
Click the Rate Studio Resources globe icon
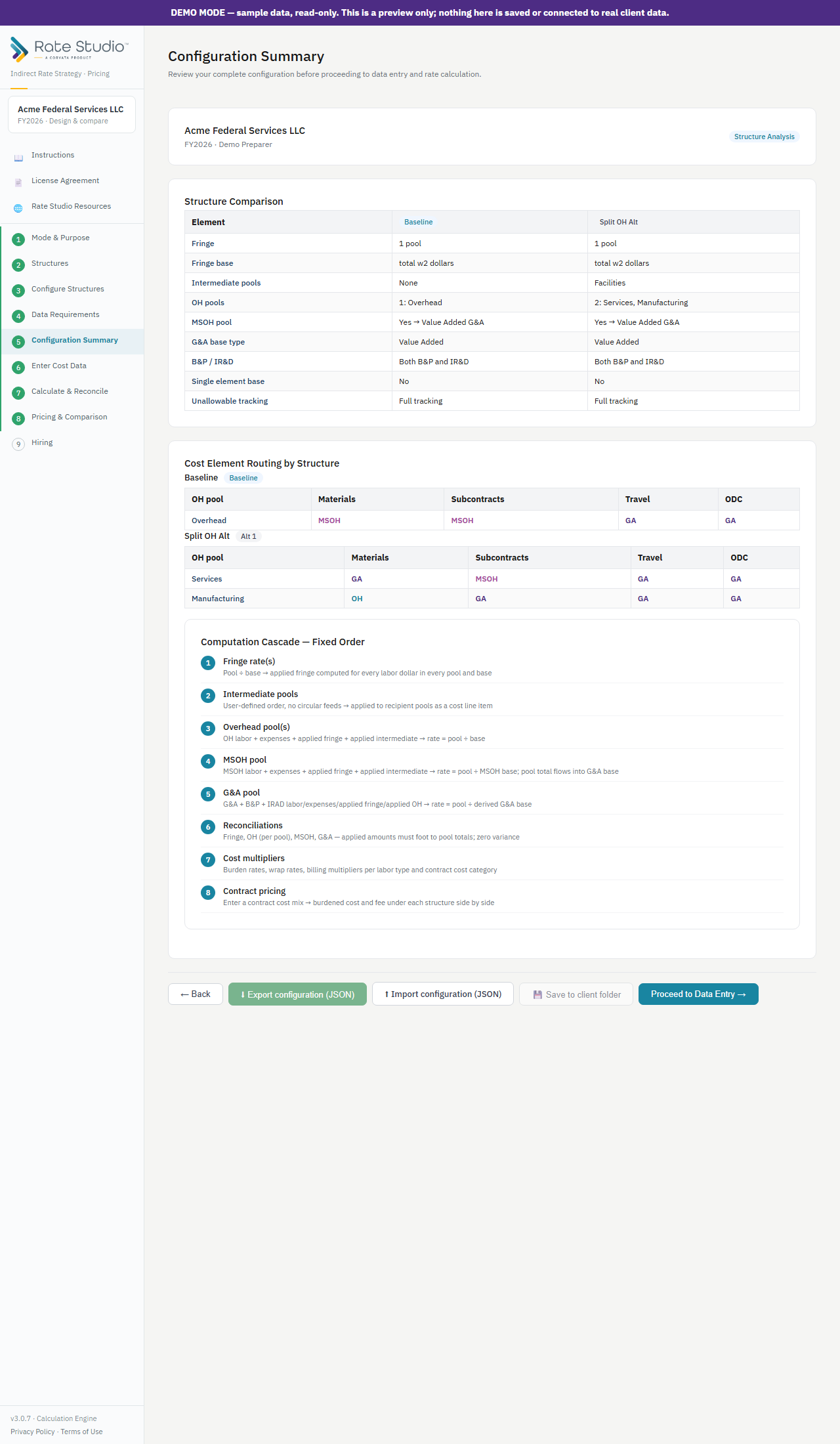tap(18, 207)
